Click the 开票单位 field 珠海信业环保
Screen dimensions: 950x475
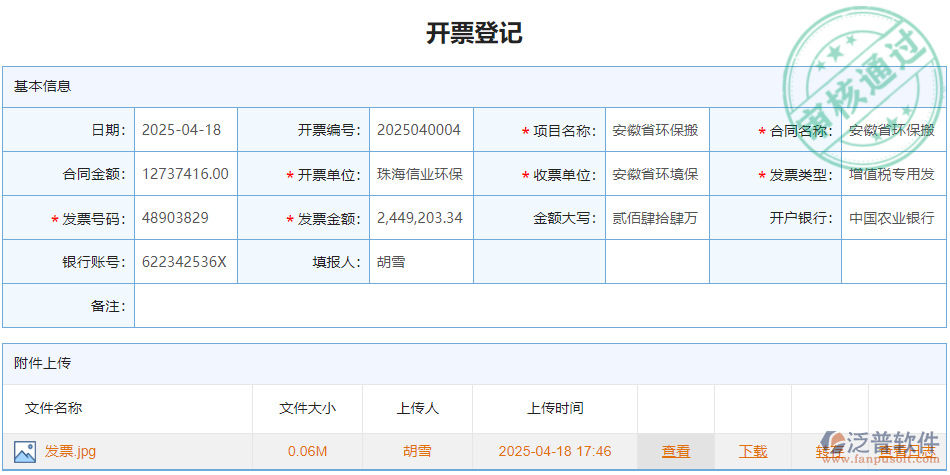point(420,174)
